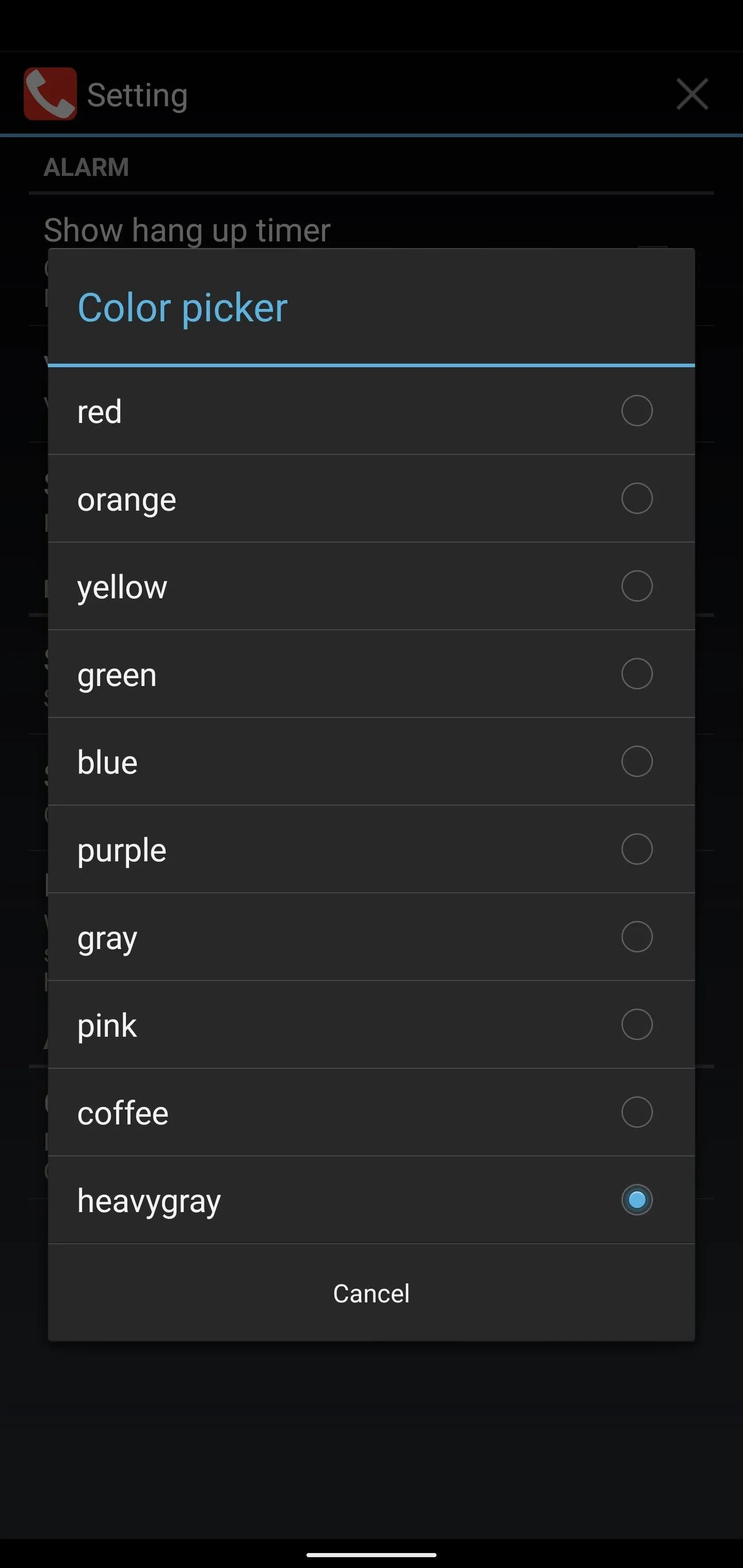Cancel the Color picker dialog

371,1294
